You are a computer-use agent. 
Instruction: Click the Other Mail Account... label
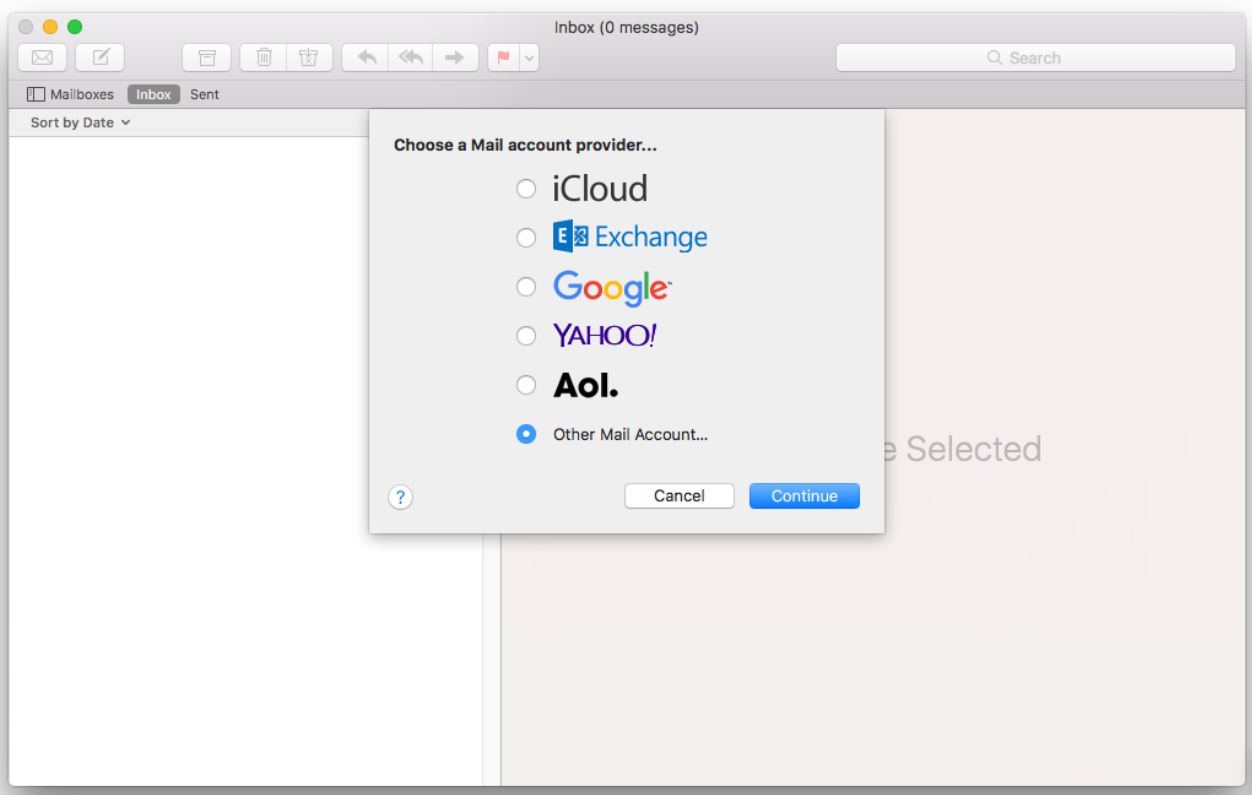pyautogui.click(x=630, y=435)
